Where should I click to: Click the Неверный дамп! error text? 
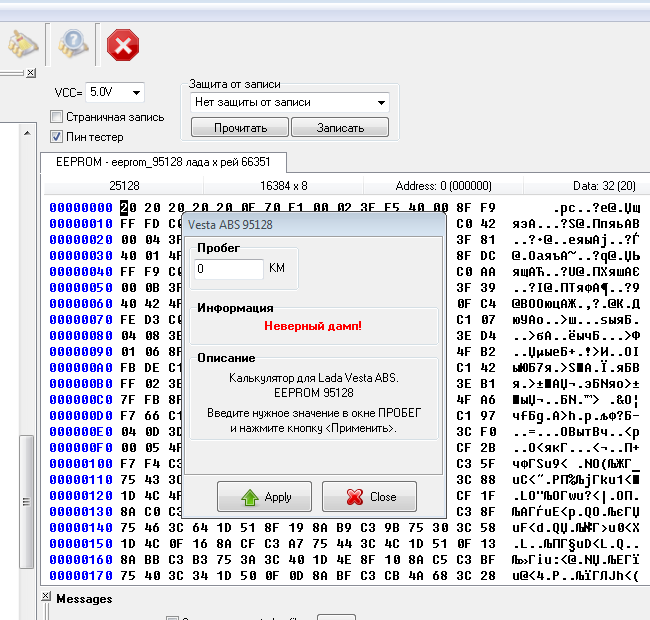tap(313, 326)
